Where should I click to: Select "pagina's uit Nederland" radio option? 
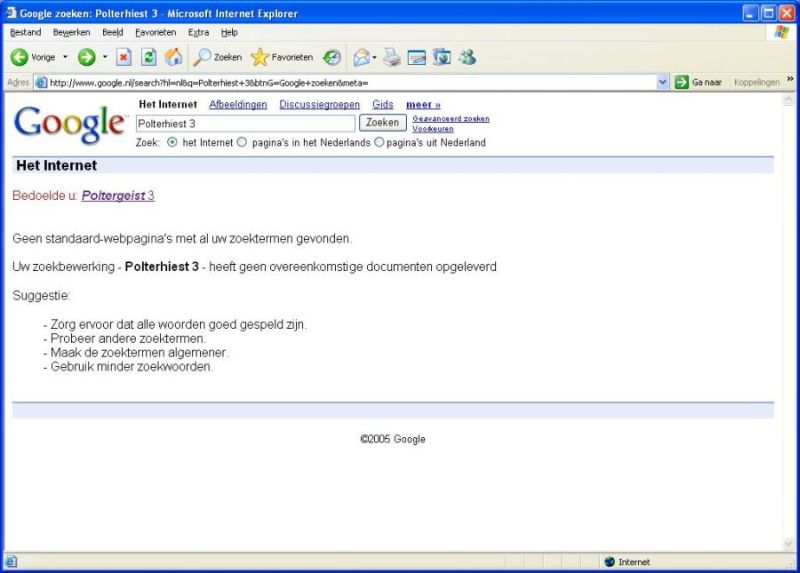[379, 143]
